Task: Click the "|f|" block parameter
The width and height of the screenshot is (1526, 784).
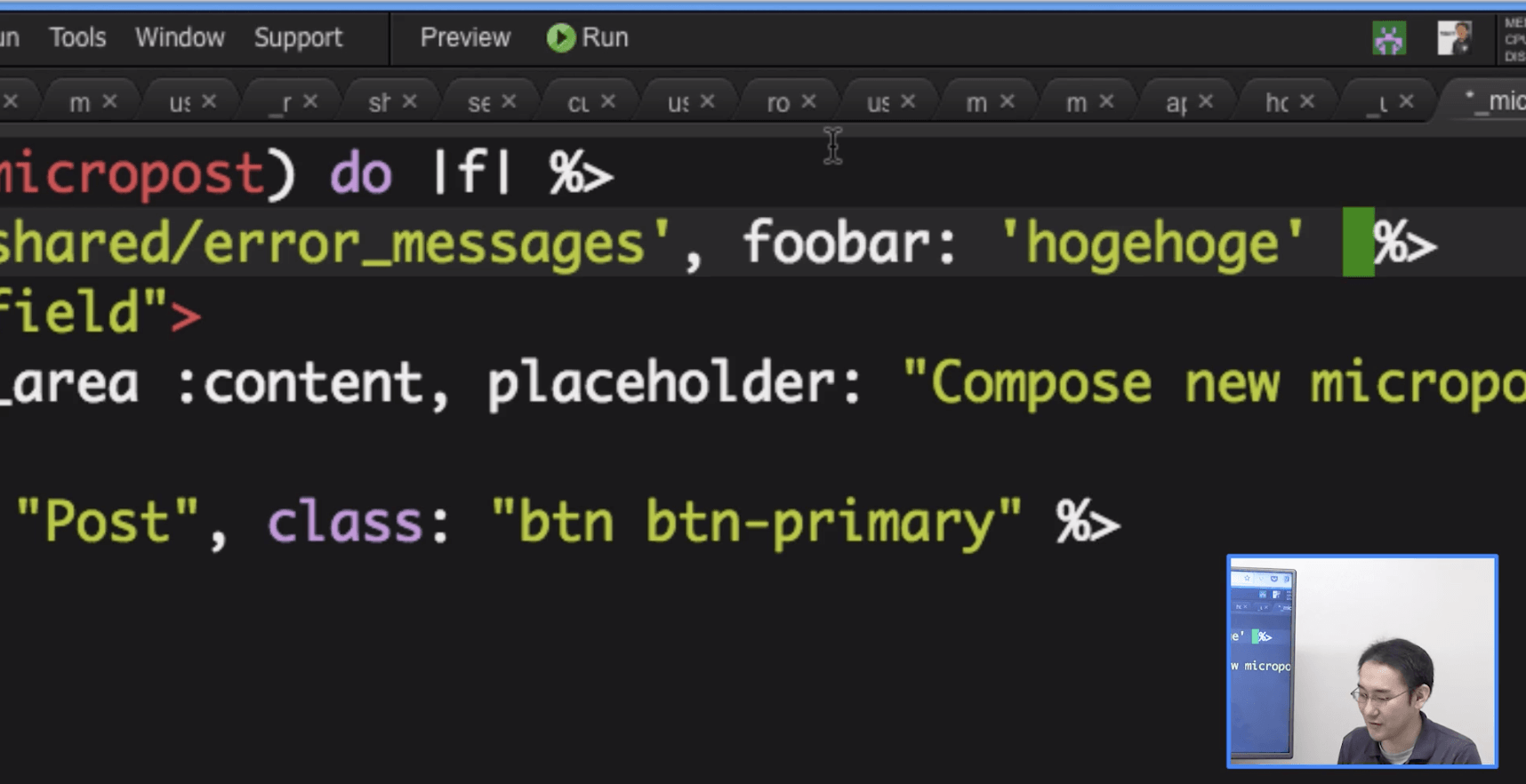Action: click(x=471, y=173)
